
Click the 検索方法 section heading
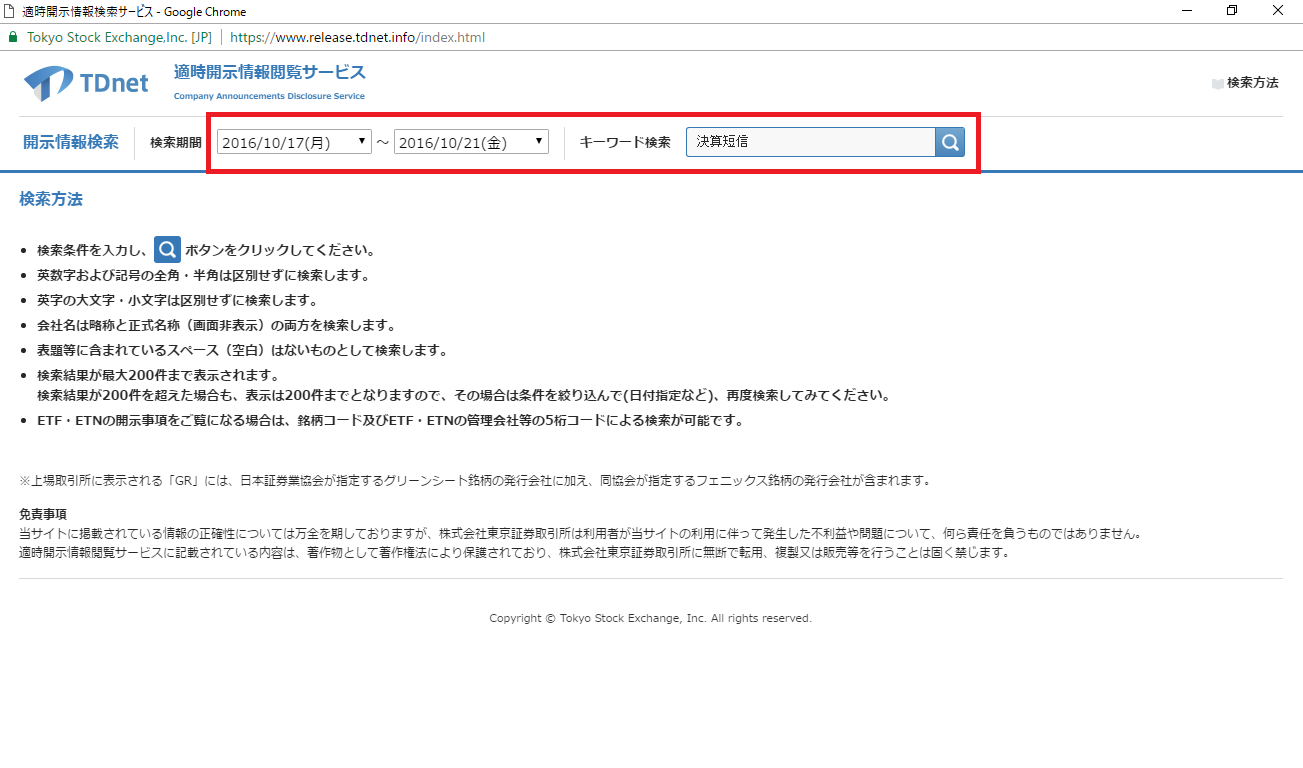51,199
